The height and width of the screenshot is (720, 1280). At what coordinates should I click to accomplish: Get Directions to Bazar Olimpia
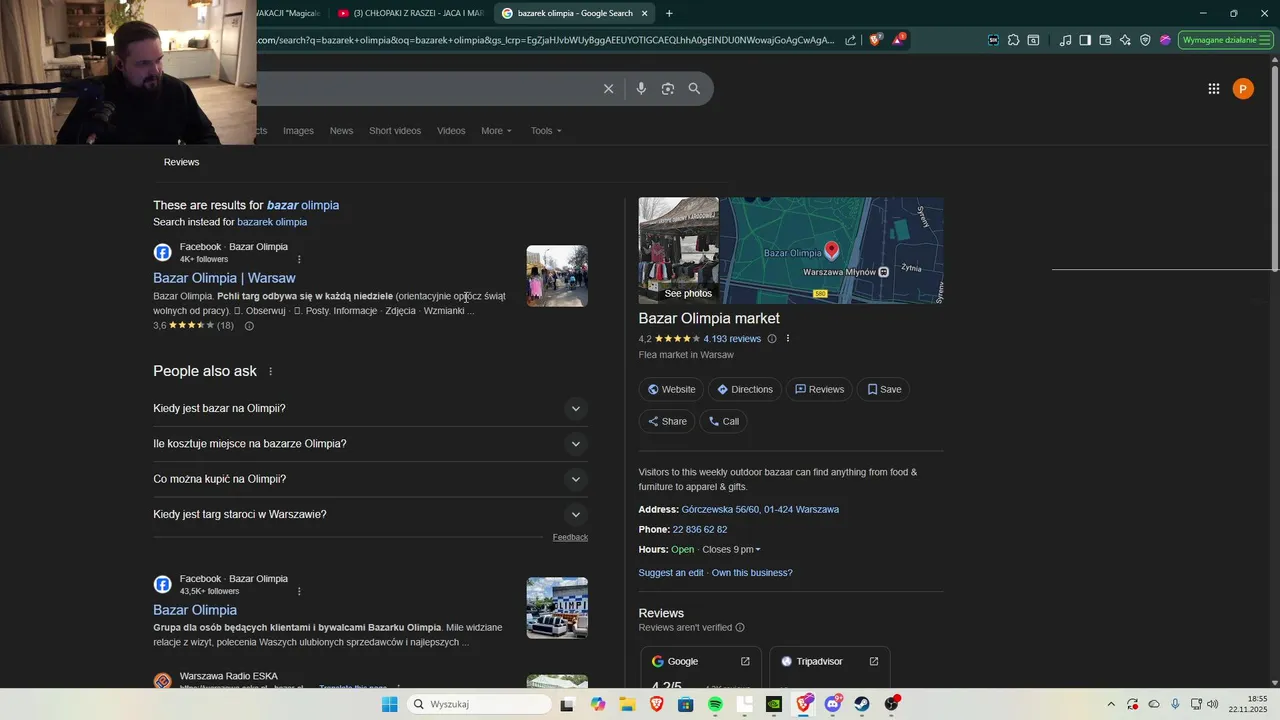pos(745,389)
